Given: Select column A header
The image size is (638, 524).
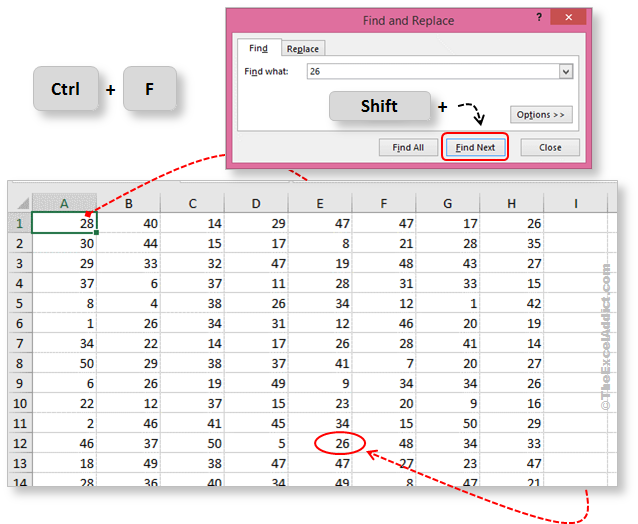Looking at the screenshot, I should coord(64,203).
